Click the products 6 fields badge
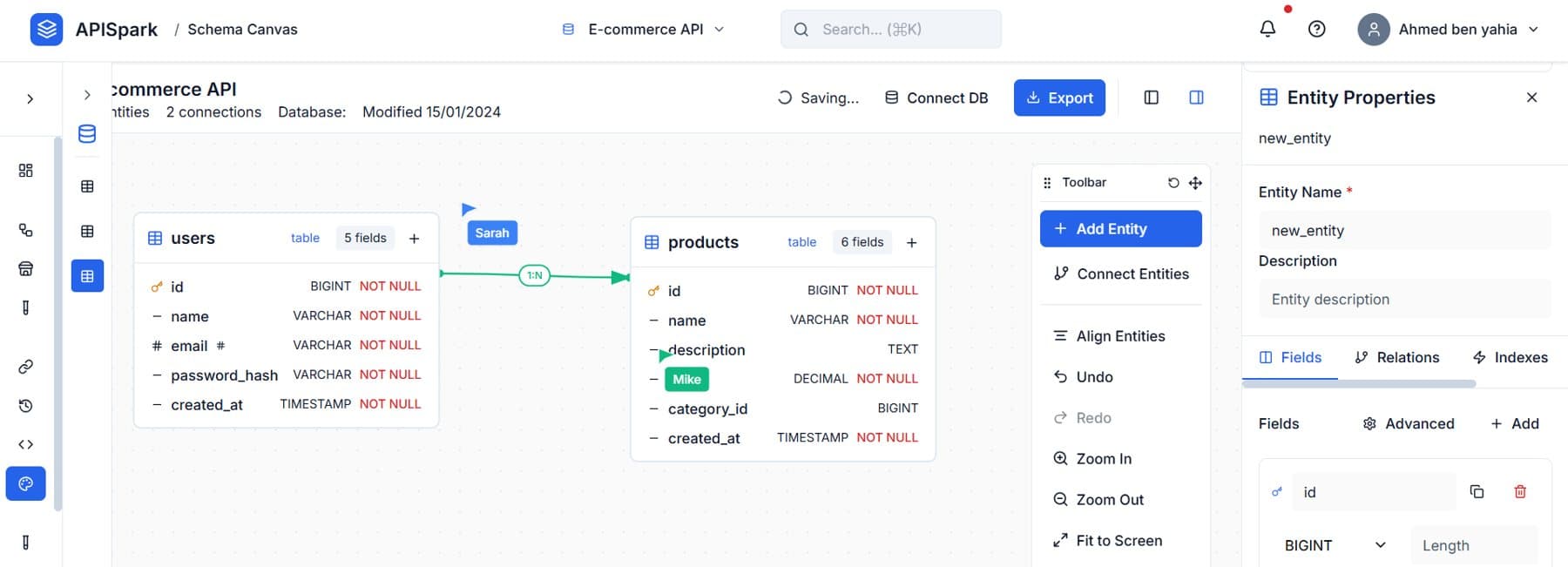Screen dimensions: 1568x567 862,242
